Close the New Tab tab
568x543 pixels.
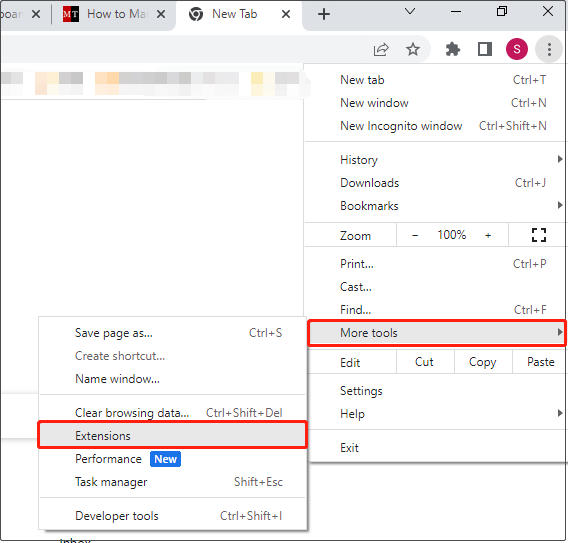click(x=286, y=14)
